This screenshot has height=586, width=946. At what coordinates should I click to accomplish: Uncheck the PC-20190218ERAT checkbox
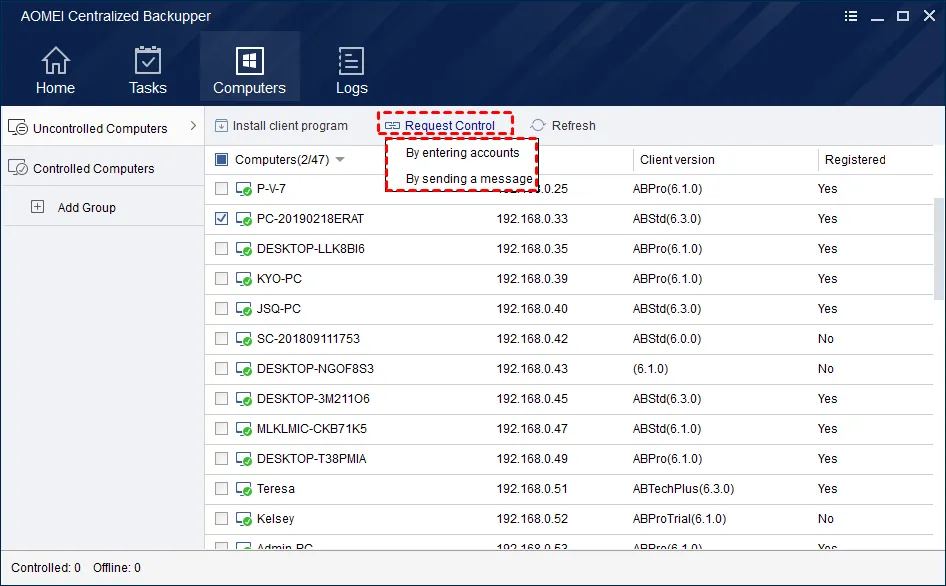[x=222, y=219]
